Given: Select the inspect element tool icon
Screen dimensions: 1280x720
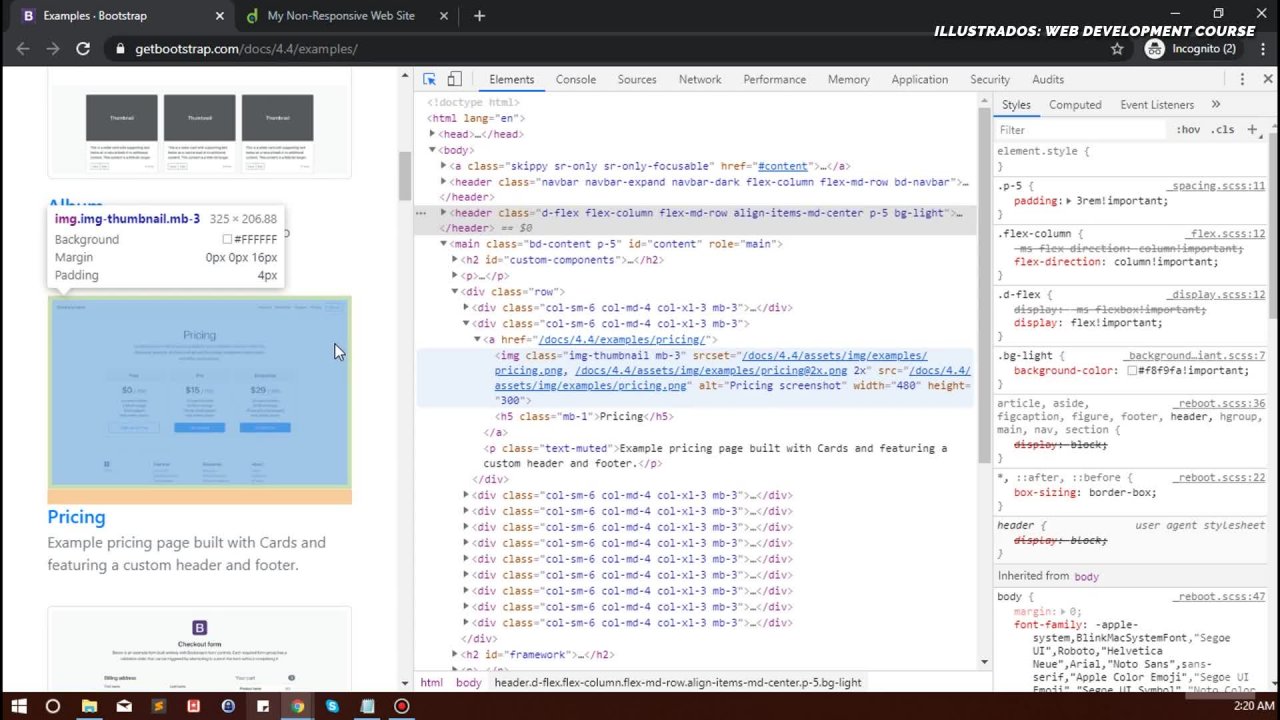Looking at the screenshot, I should coord(429,79).
